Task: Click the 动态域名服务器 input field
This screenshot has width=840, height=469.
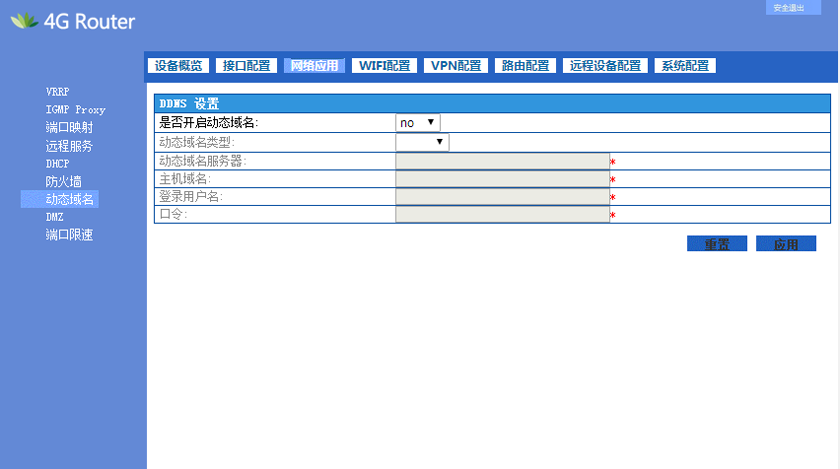Action: (x=502, y=161)
